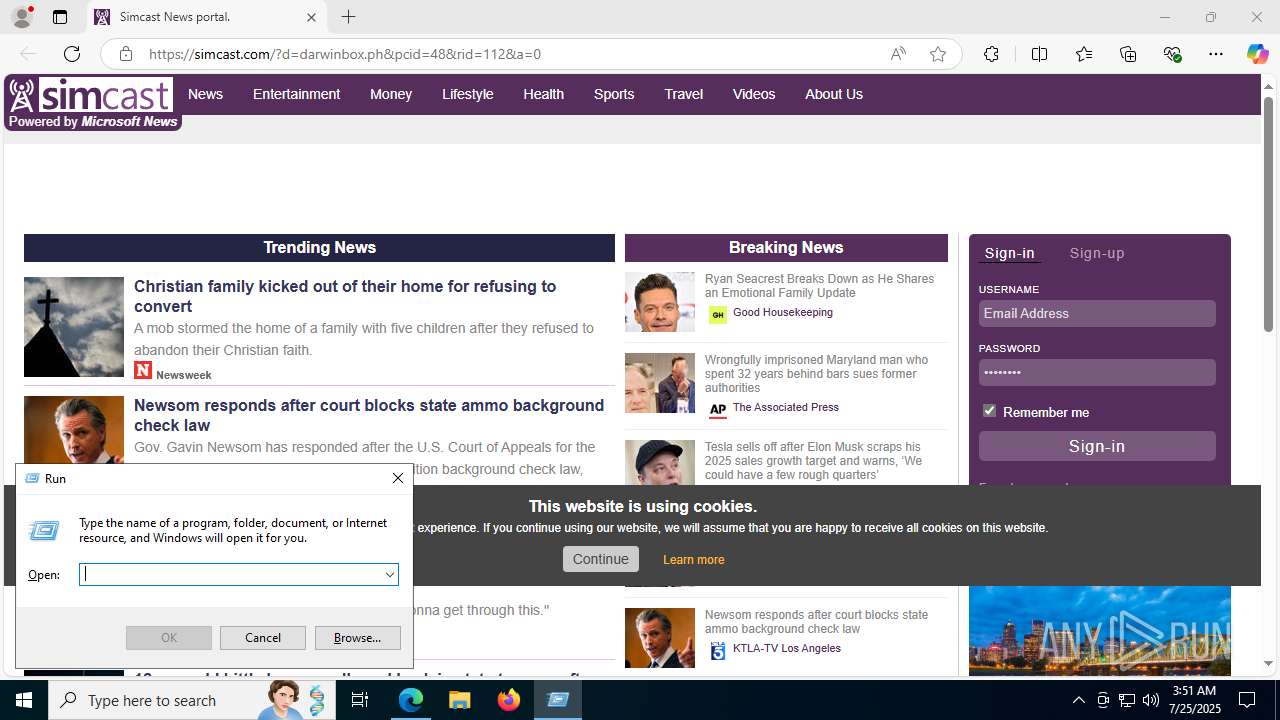Activate the Read aloud icon

coord(898,54)
